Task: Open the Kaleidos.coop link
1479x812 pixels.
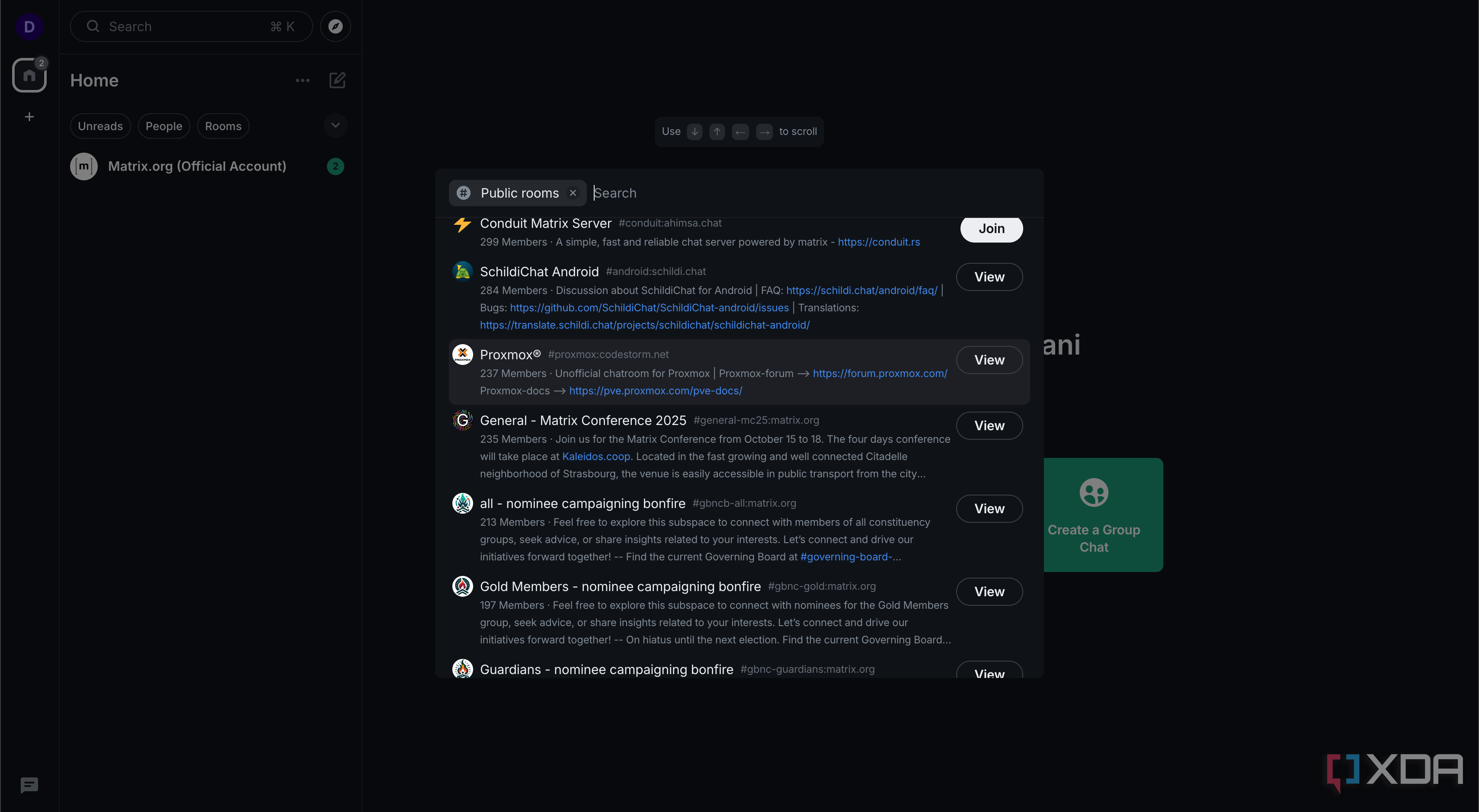Action: [595, 457]
